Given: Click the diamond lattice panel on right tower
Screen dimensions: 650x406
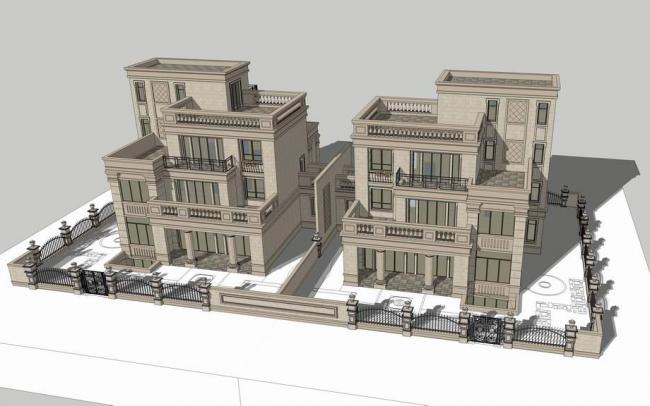Looking at the screenshot, I should (x=516, y=112).
